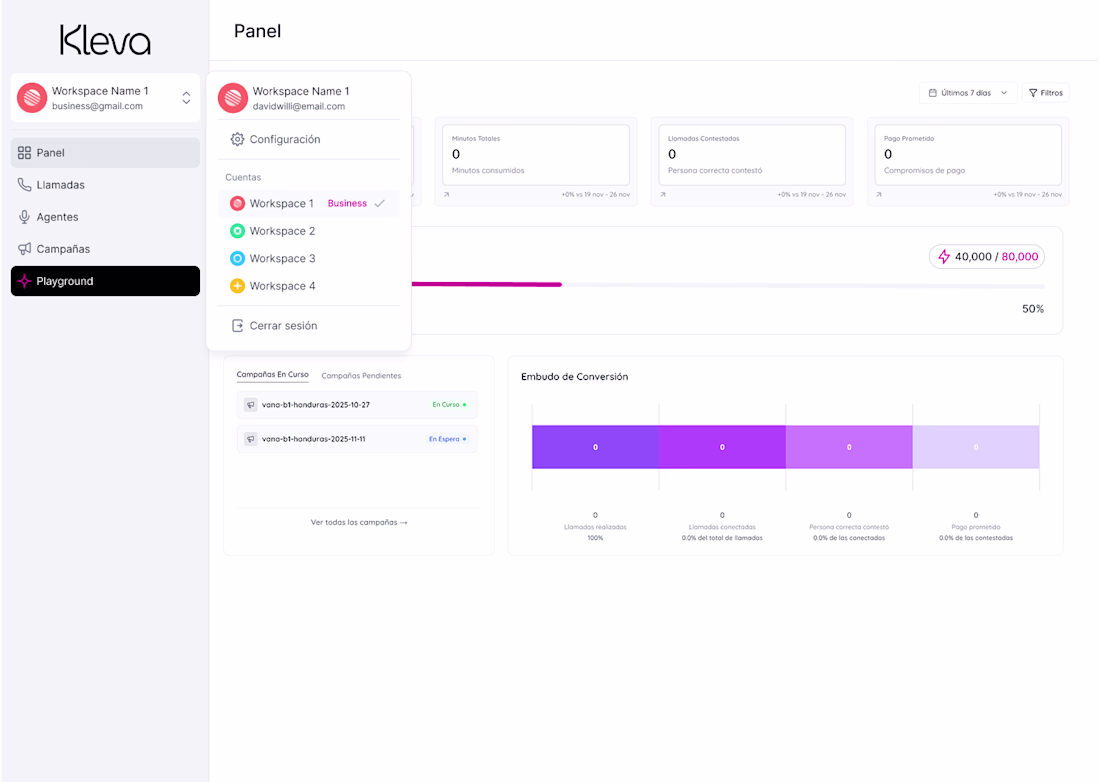Switch to Workspace 3
Viewport: 1100px width, 782px height.
click(x=309, y=258)
